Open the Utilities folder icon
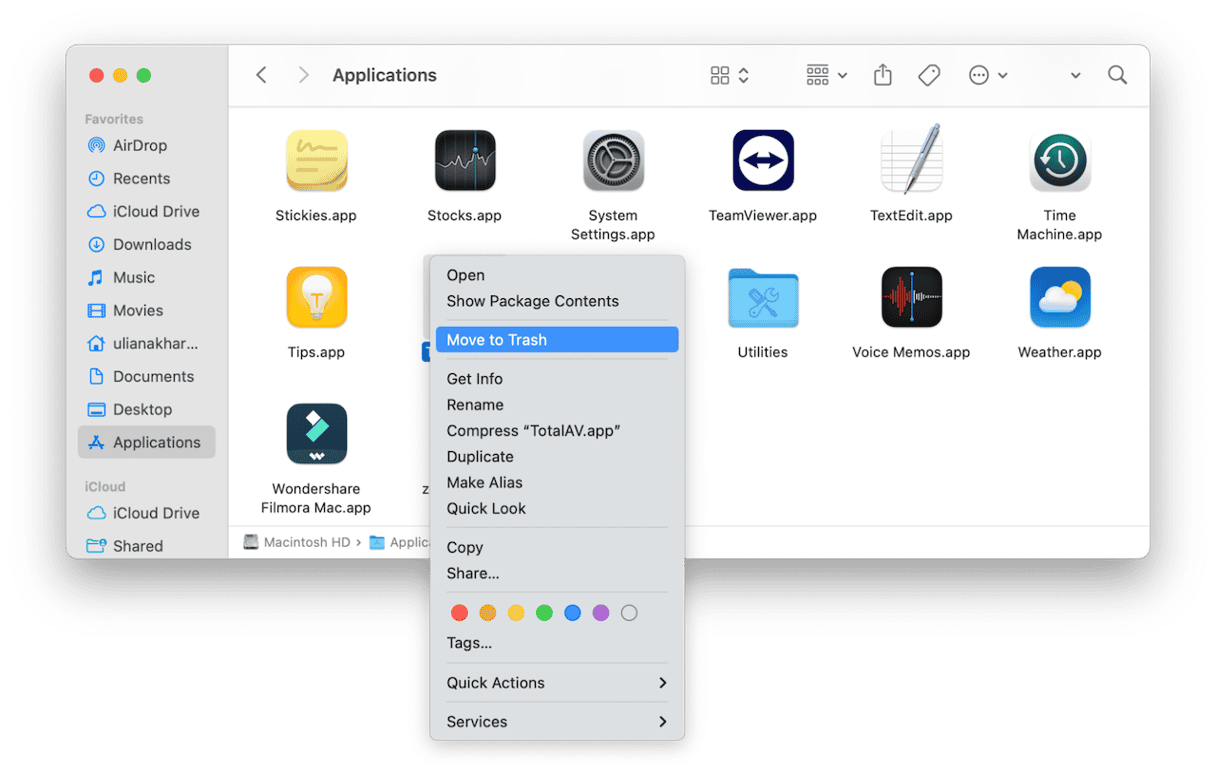 pyautogui.click(x=763, y=298)
